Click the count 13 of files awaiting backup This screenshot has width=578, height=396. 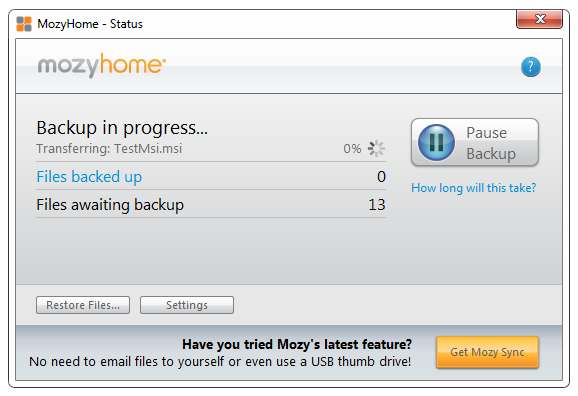coord(377,205)
